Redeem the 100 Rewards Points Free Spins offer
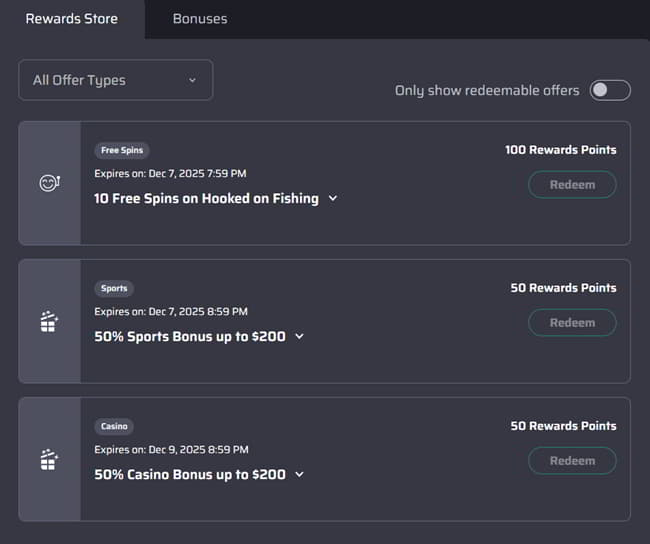This screenshot has height=544, width=650. (572, 185)
